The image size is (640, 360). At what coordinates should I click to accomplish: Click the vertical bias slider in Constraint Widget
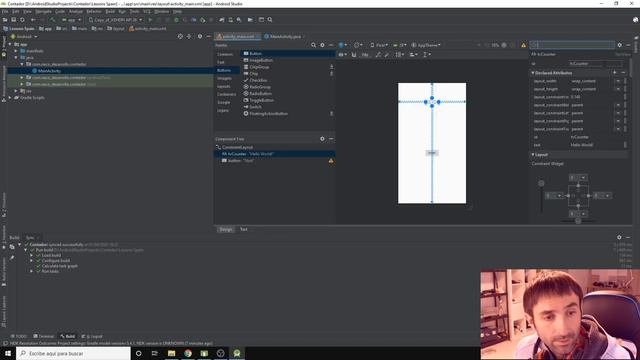(x=541, y=184)
